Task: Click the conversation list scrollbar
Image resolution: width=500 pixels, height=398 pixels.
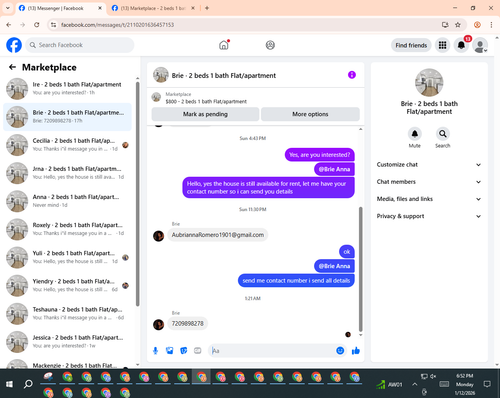Action: [137, 194]
